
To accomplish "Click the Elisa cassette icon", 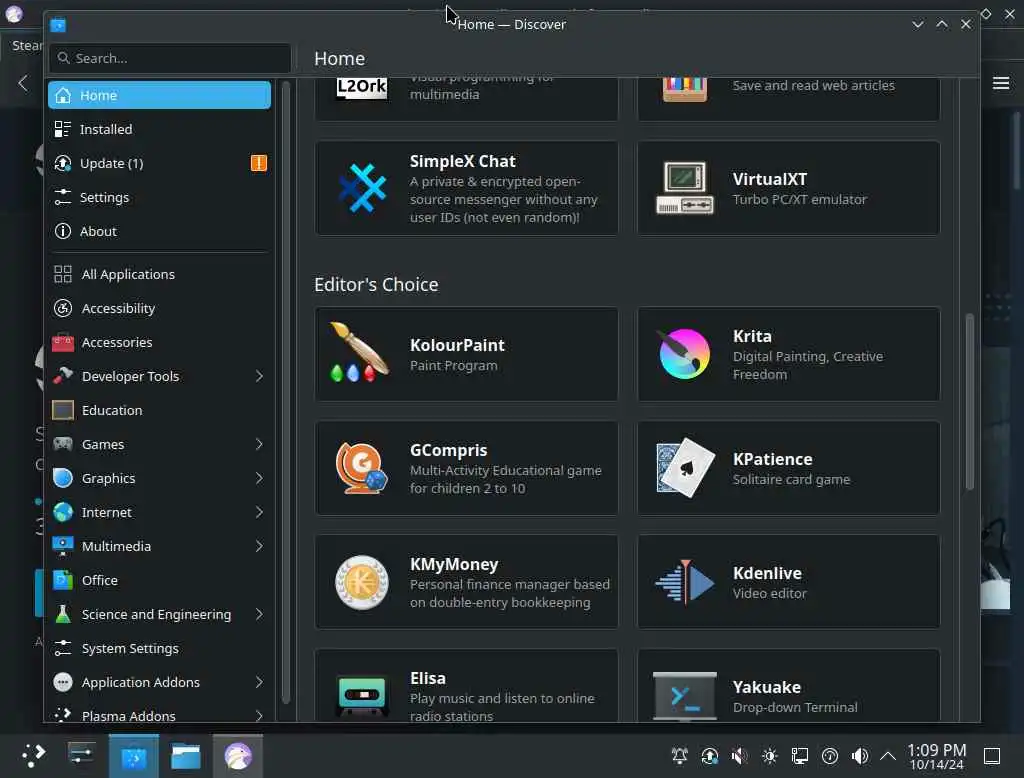I will coord(361,695).
